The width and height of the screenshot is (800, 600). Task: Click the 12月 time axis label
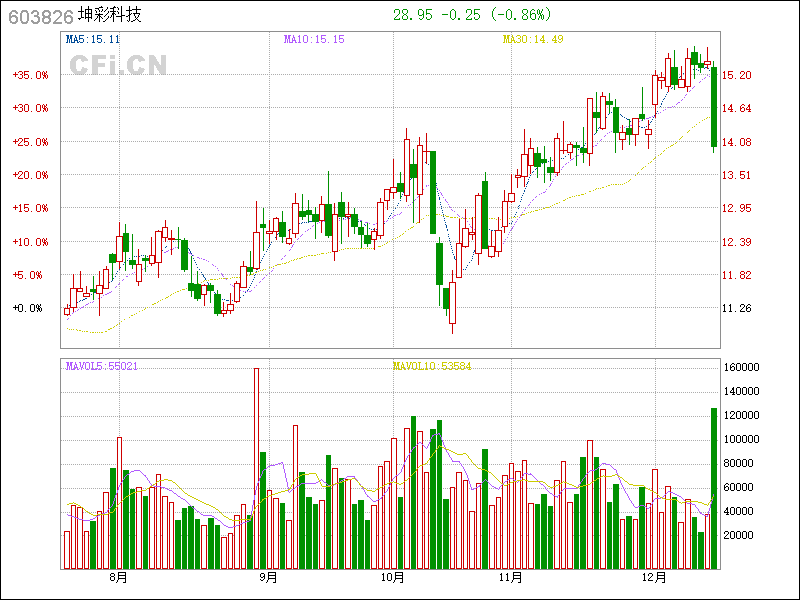point(655,577)
